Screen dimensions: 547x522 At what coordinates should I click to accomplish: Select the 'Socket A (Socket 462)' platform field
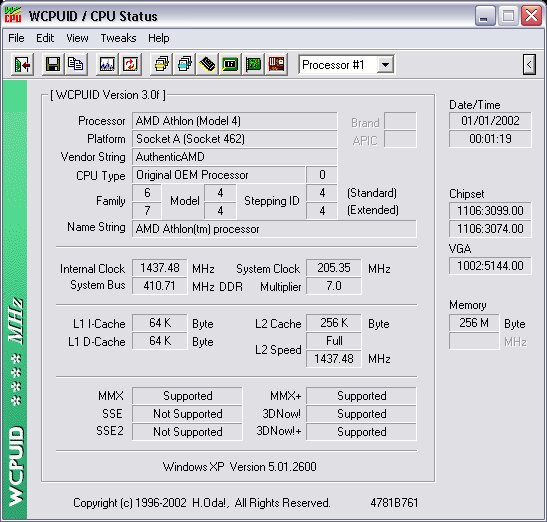click(x=234, y=139)
